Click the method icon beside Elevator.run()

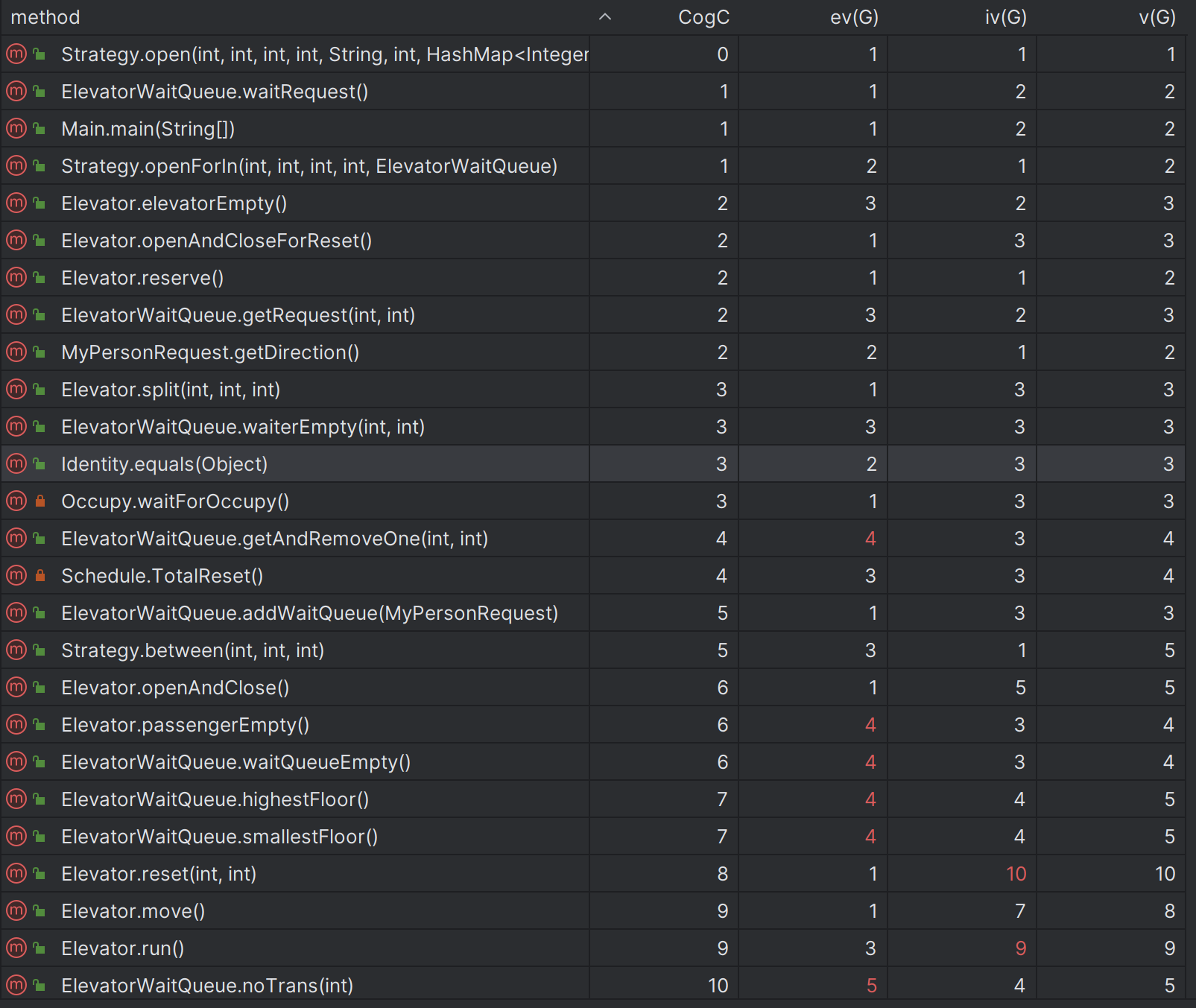click(16, 948)
